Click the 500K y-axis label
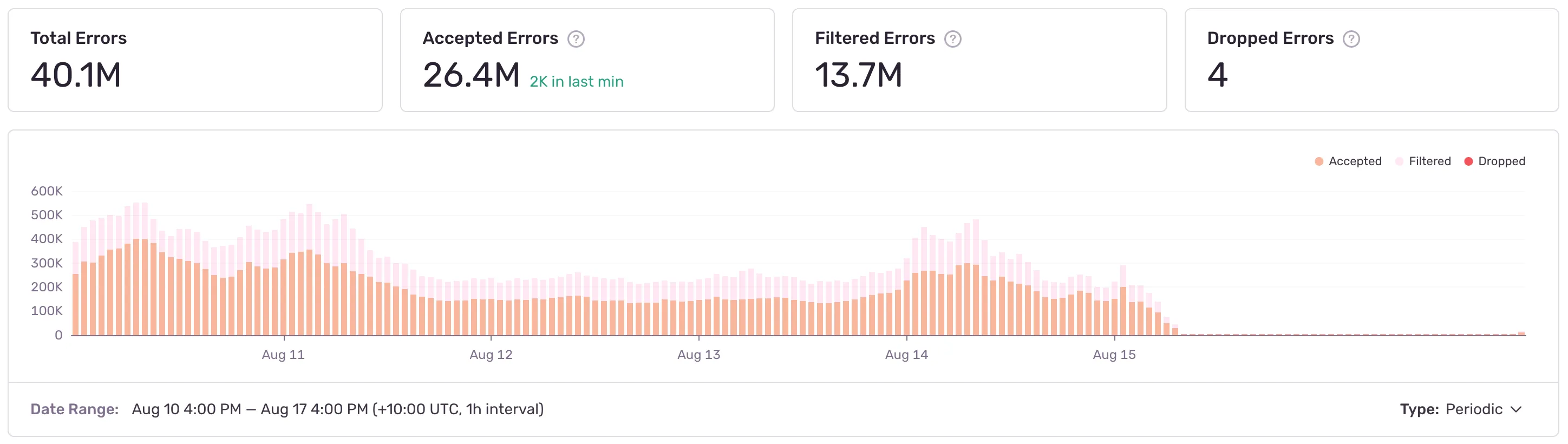 coord(47,215)
